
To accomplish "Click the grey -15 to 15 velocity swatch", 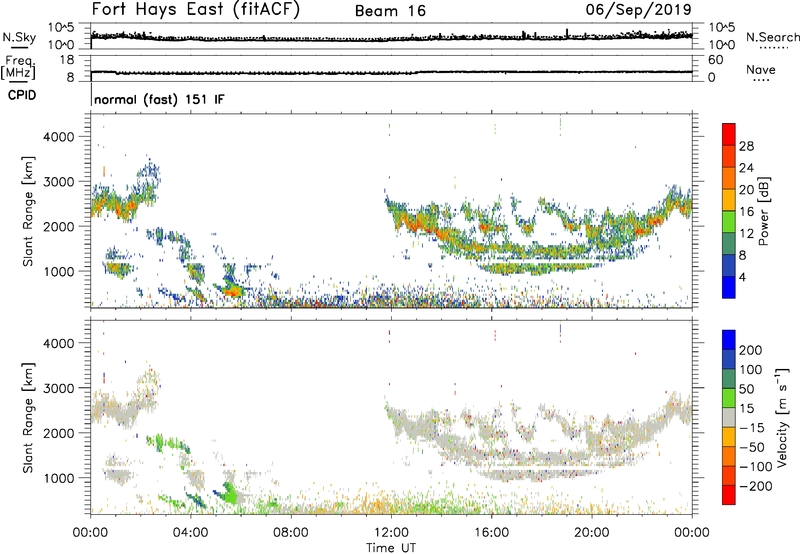I will (729, 417).
